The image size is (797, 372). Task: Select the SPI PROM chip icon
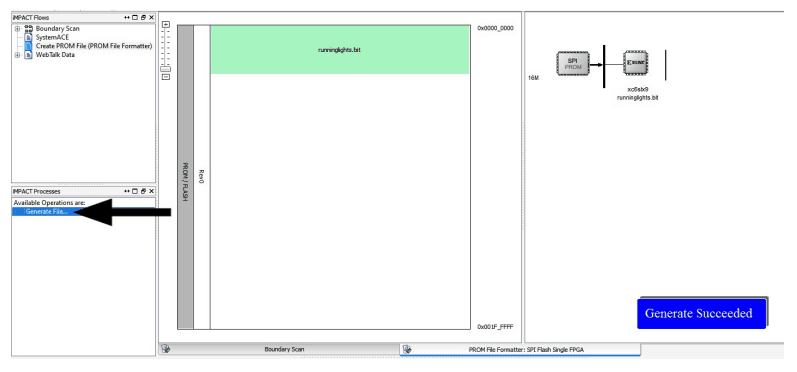click(x=573, y=64)
